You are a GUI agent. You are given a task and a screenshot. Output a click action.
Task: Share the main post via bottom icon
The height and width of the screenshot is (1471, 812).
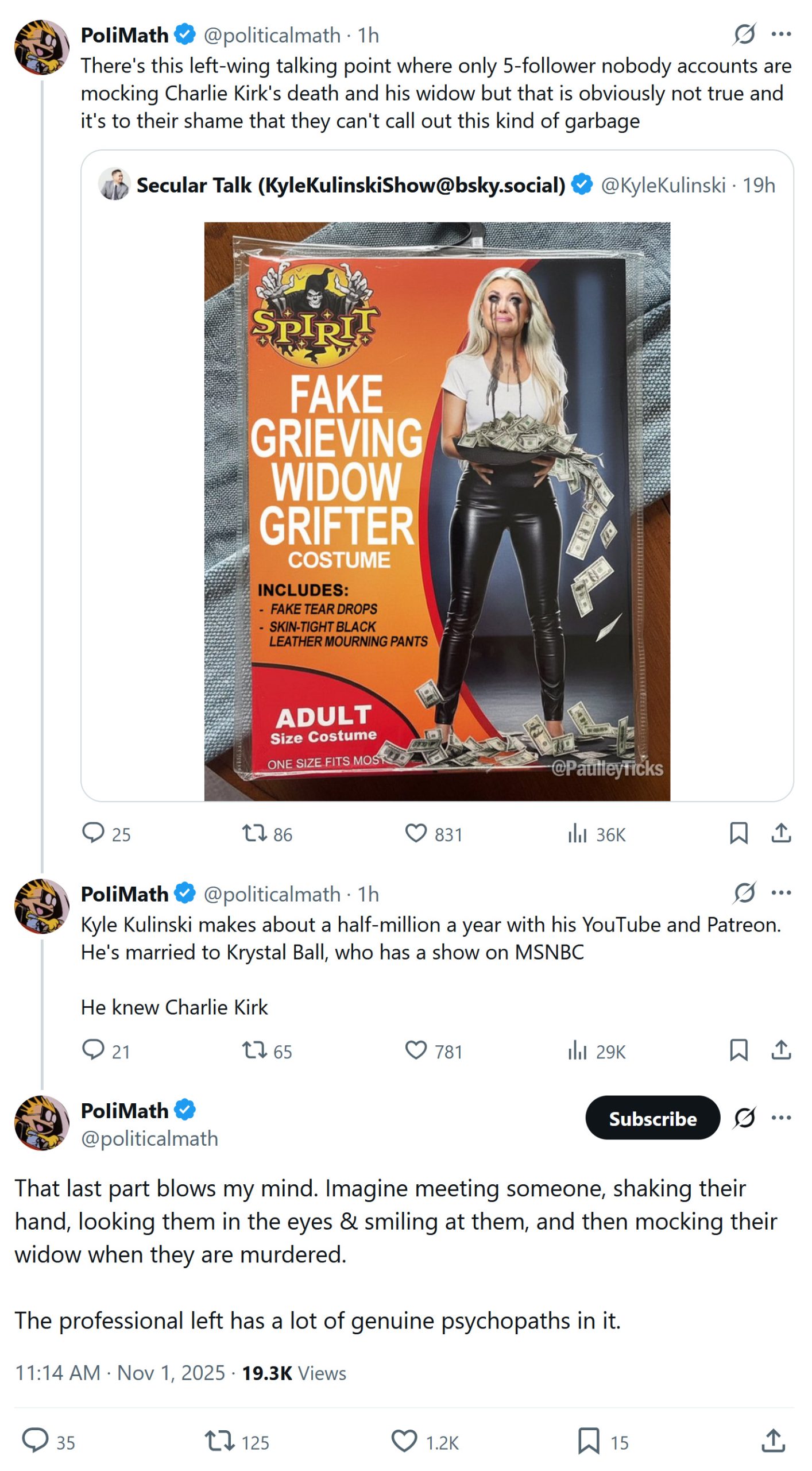pyautogui.click(x=773, y=1441)
